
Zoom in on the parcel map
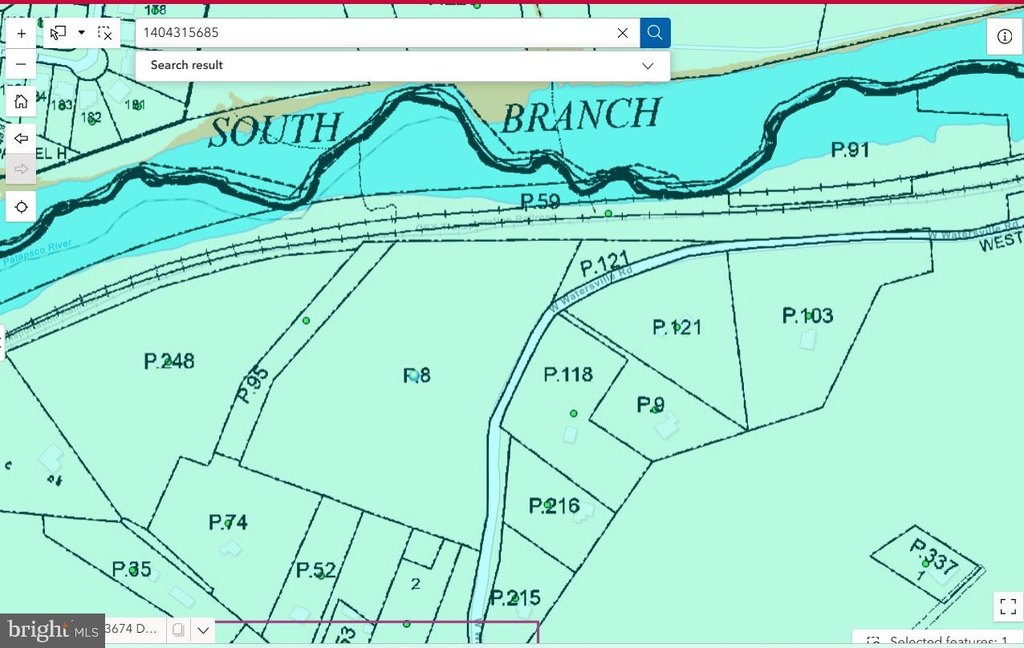(x=21, y=33)
